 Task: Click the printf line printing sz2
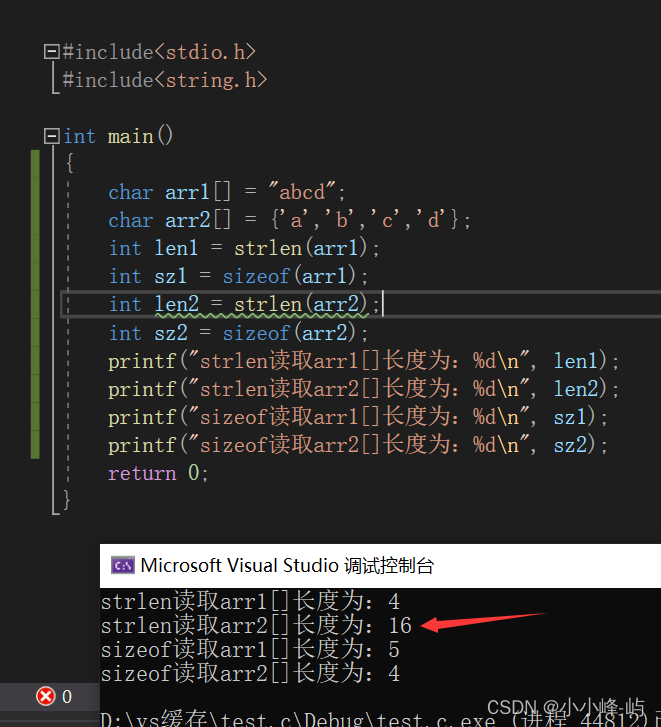(358, 445)
